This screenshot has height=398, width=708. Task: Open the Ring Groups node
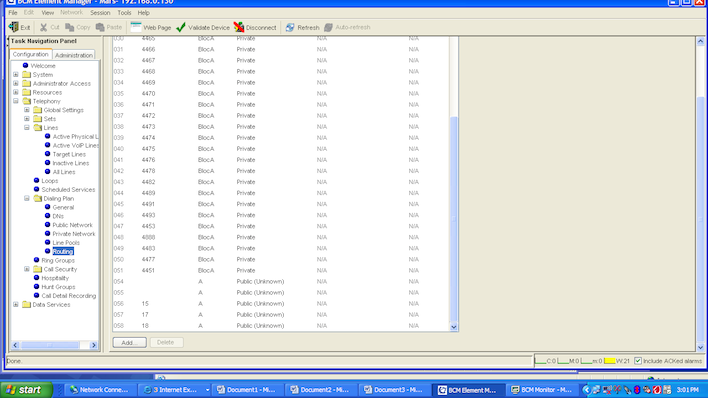(58, 260)
